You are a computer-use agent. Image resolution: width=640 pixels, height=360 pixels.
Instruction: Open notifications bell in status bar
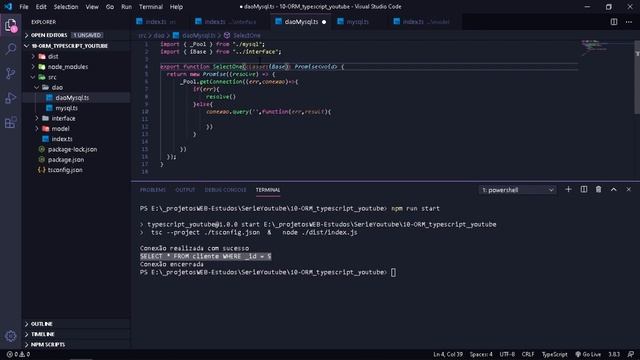pyautogui.click(x=631, y=354)
